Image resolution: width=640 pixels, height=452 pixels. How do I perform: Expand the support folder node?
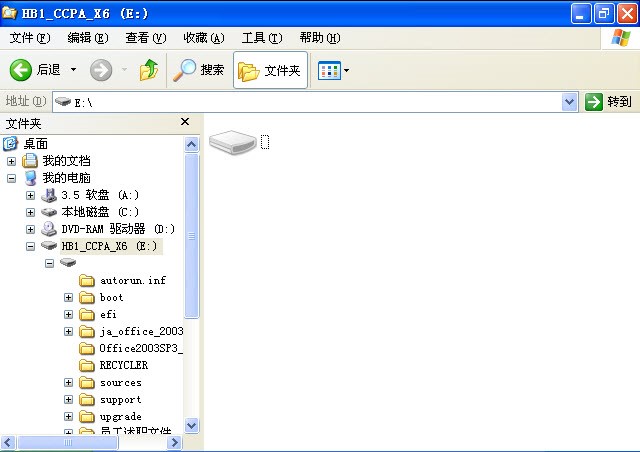[68, 399]
